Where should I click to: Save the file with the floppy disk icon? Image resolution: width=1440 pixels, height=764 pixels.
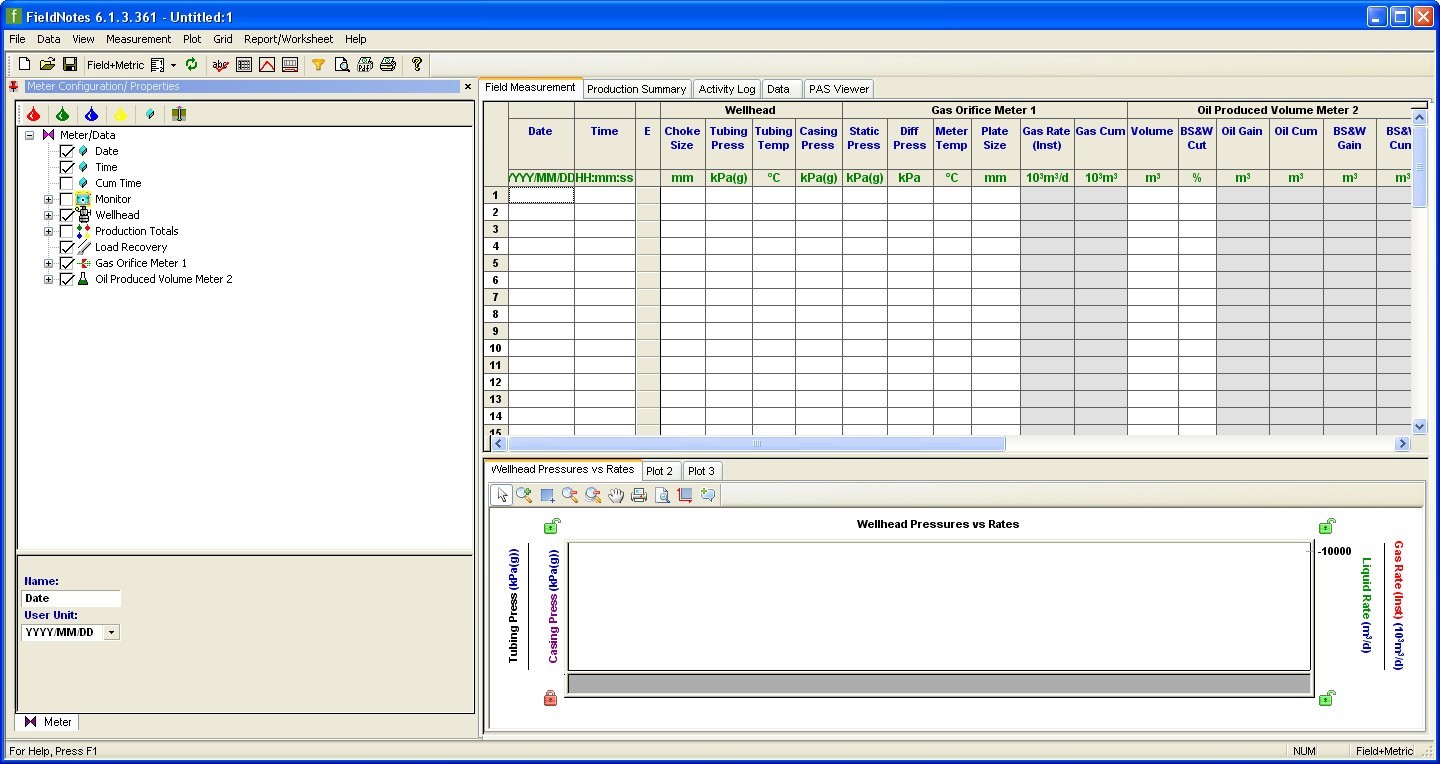[x=70, y=64]
